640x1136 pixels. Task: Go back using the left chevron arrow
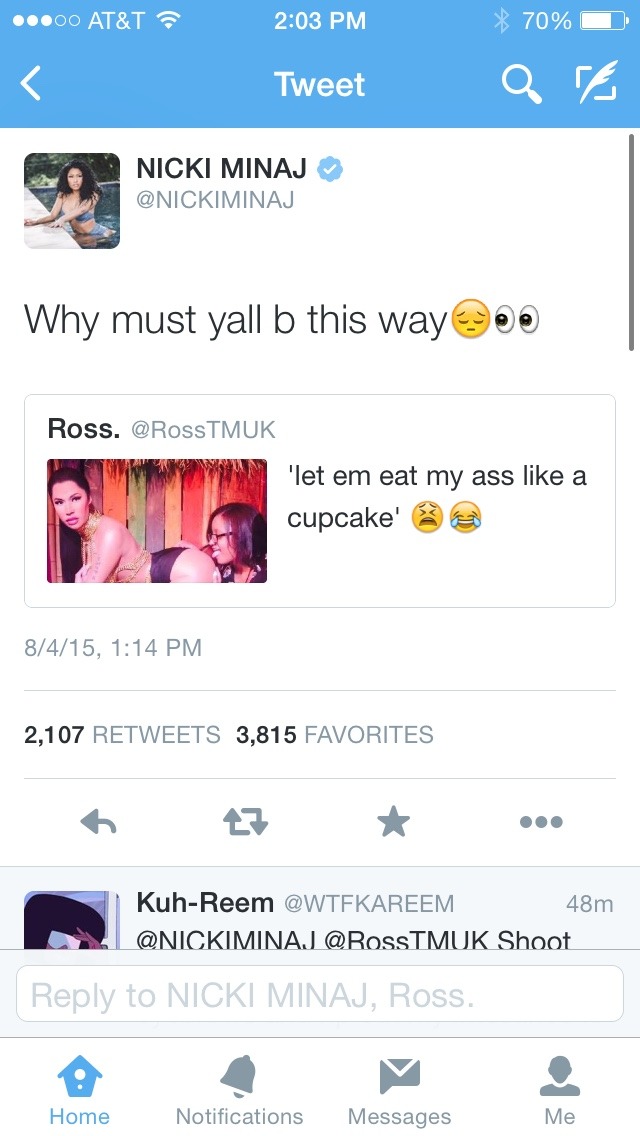pyautogui.click(x=30, y=83)
